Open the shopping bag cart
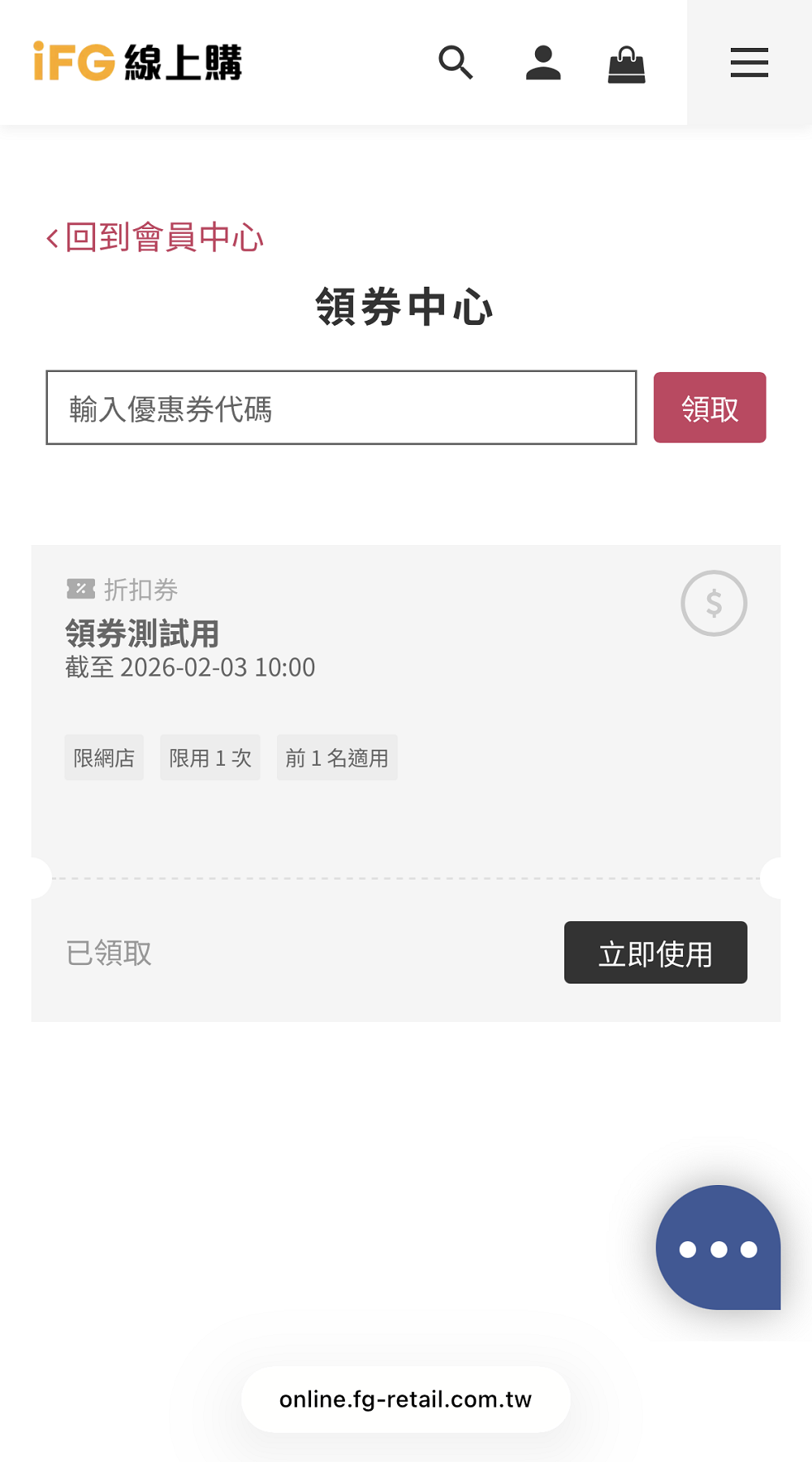812x1462 pixels. coord(627,64)
